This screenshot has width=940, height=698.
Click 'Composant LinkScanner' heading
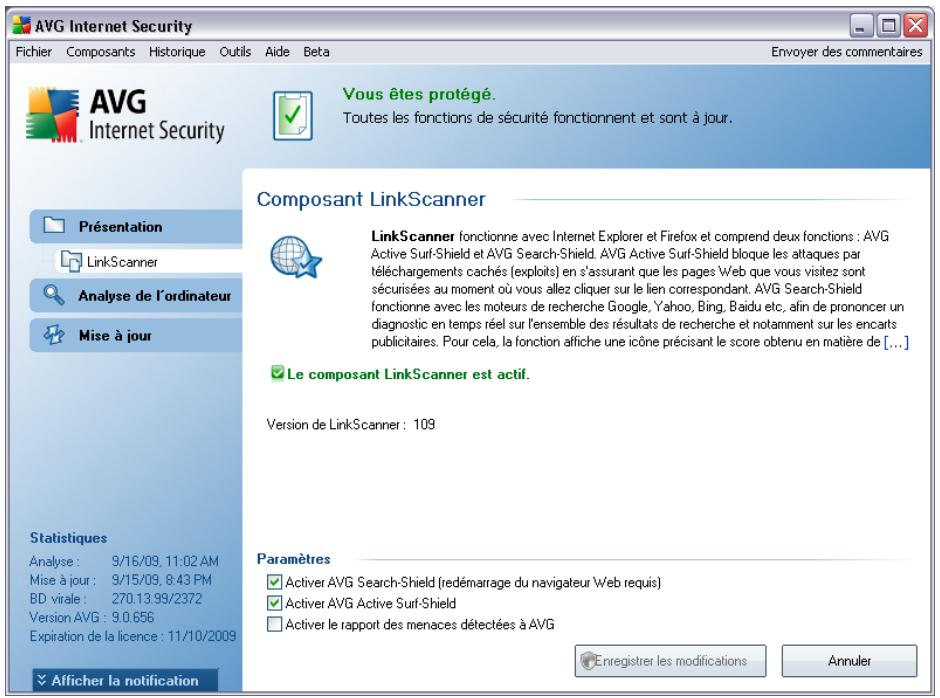[371, 198]
